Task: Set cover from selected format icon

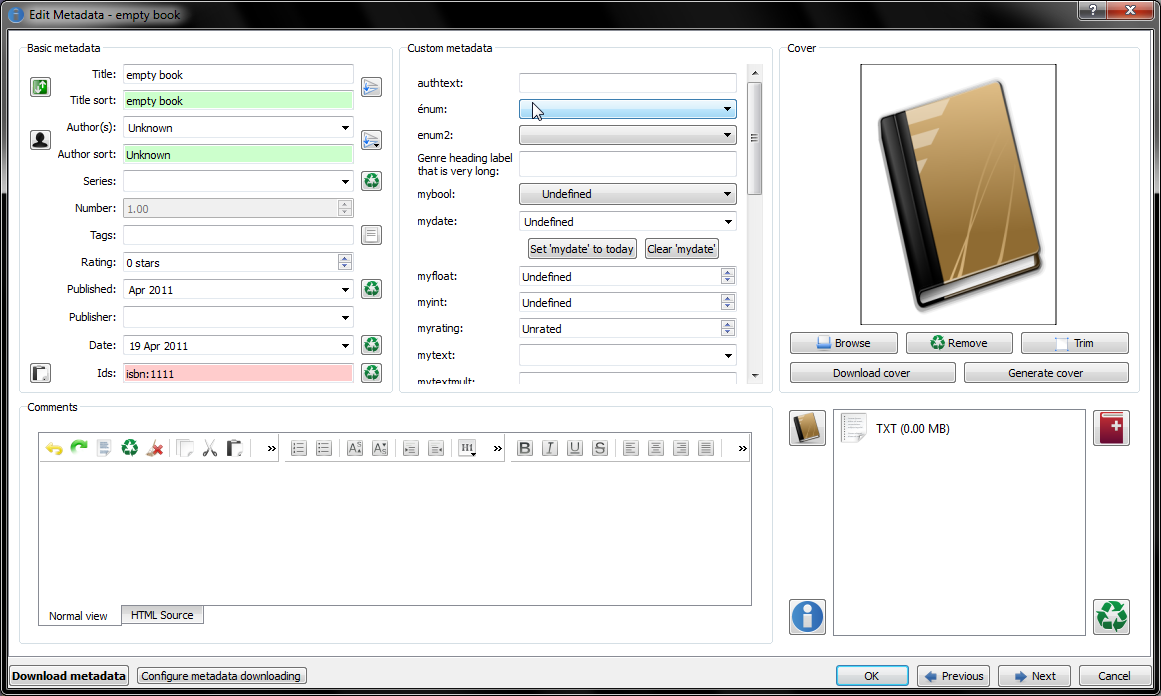Action: [x=807, y=428]
